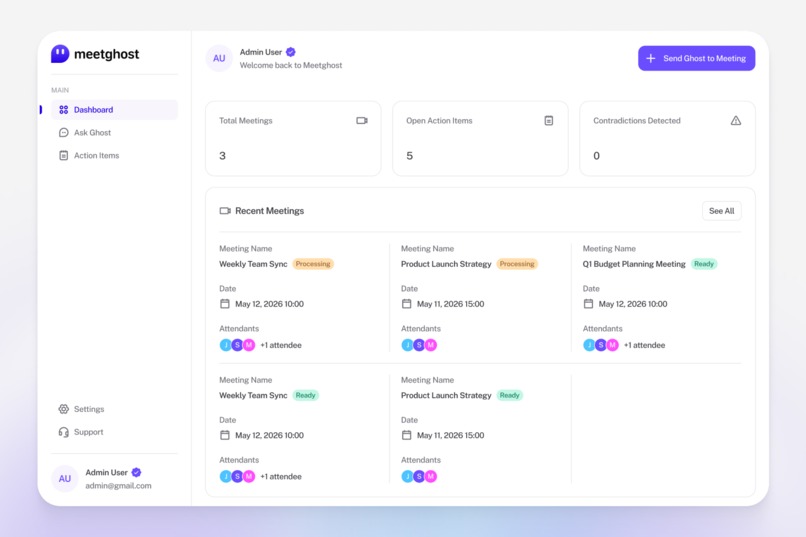Click calendar icon of Ready Weekly Team Sync
This screenshot has width=806, height=537.
click(x=225, y=435)
